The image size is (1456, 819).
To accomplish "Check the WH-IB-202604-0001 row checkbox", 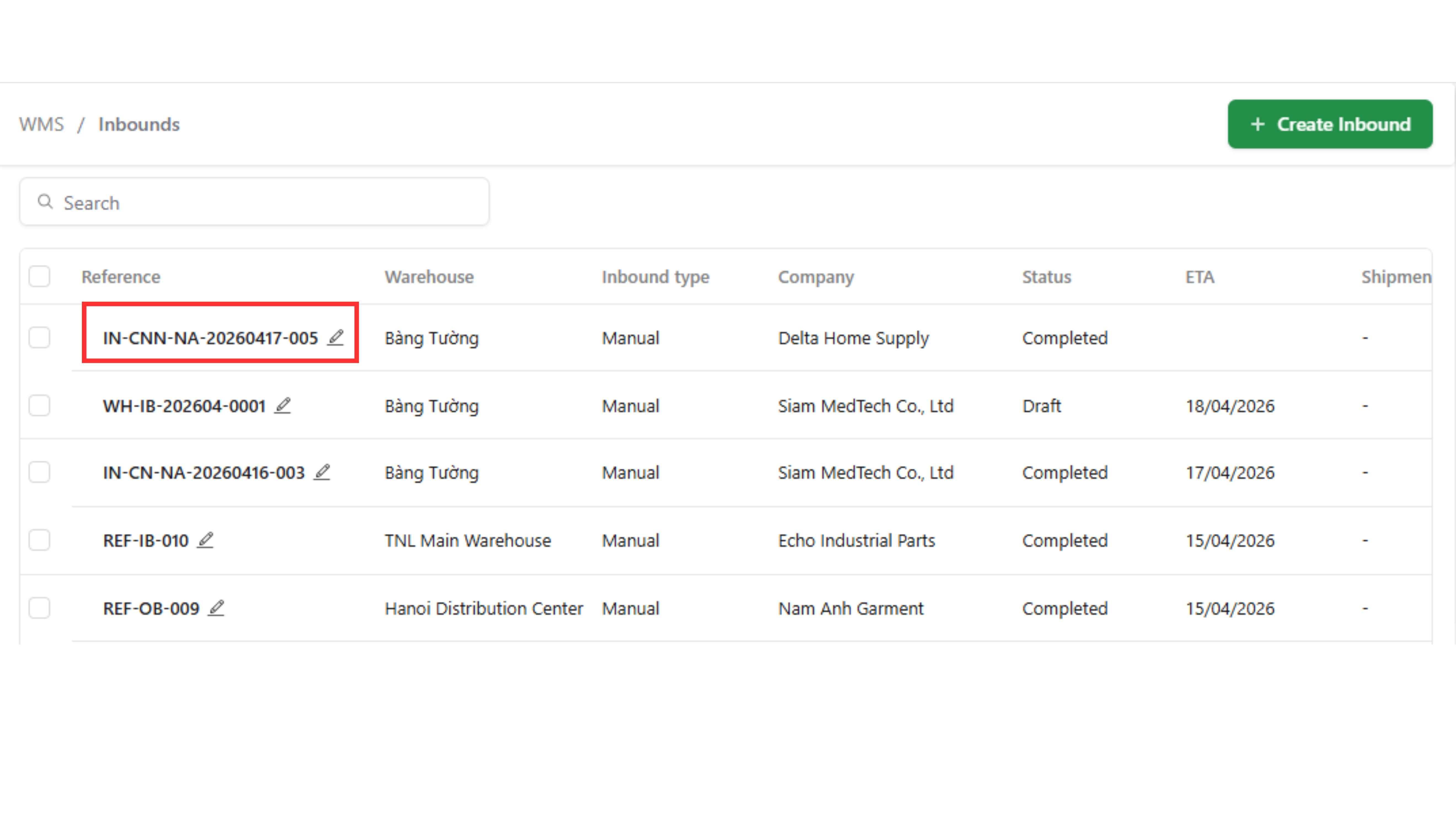I will [x=39, y=405].
